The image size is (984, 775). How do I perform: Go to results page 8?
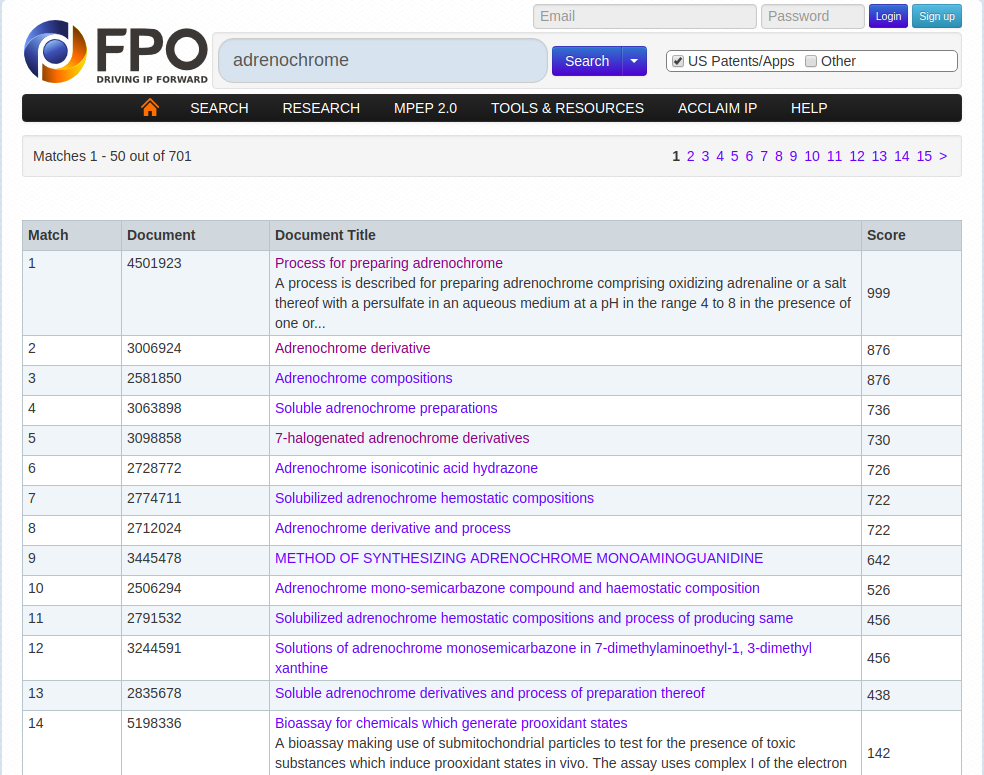[x=779, y=156]
